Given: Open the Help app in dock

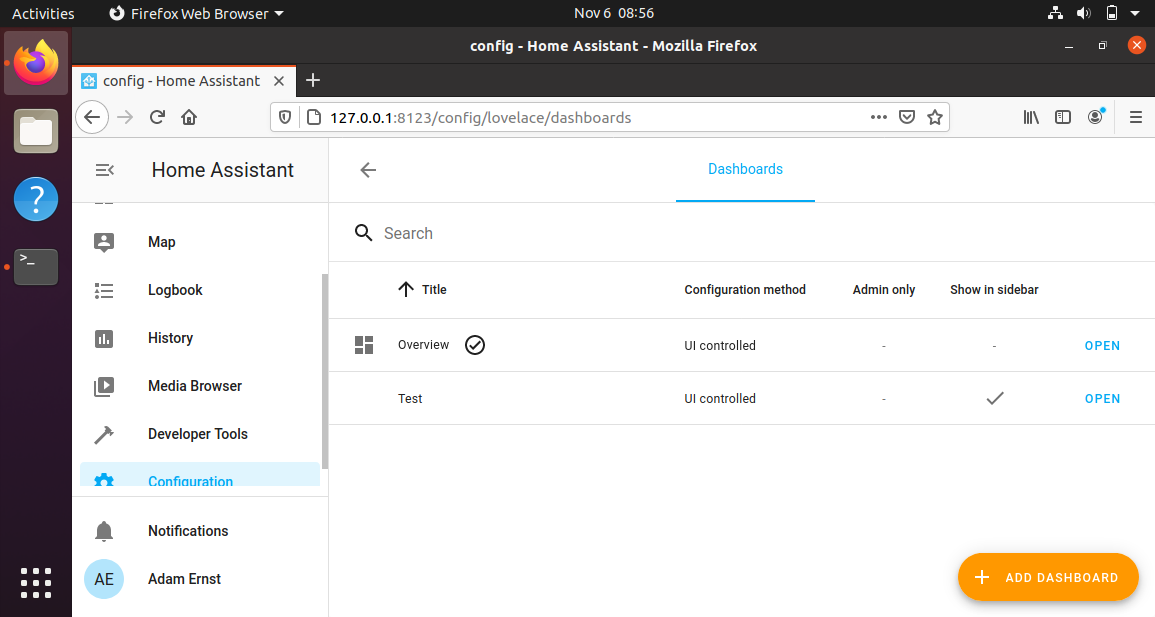Looking at the screenshot, I should click(36, 199).
